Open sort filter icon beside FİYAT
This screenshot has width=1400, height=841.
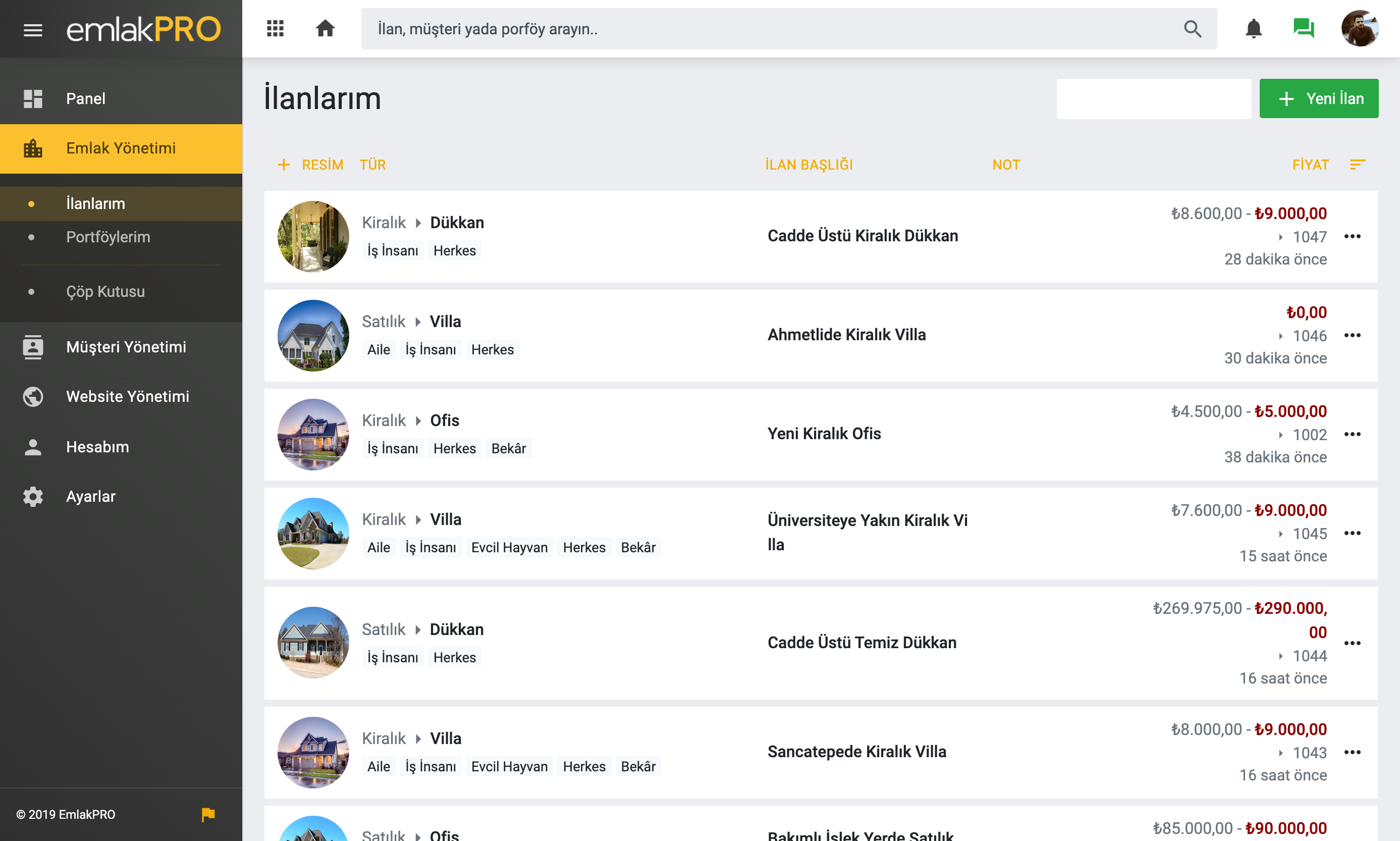(x=1358, y=165)
